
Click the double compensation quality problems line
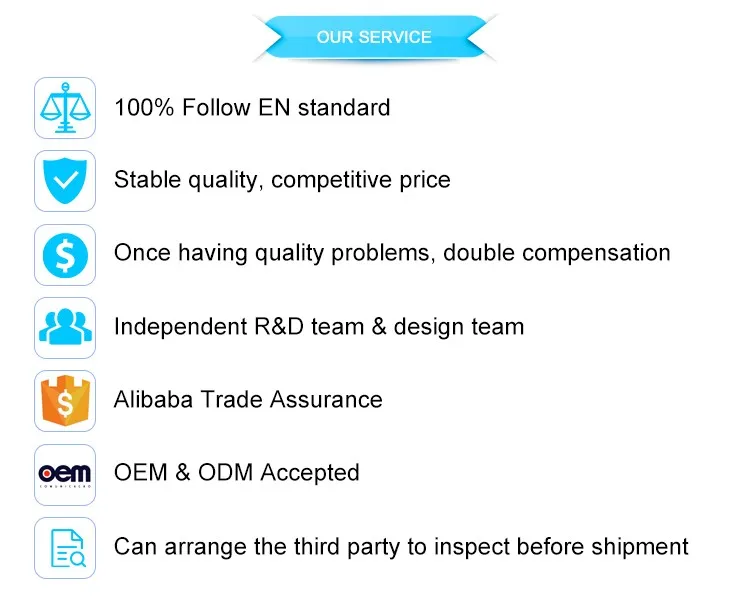tap(392, 253)
